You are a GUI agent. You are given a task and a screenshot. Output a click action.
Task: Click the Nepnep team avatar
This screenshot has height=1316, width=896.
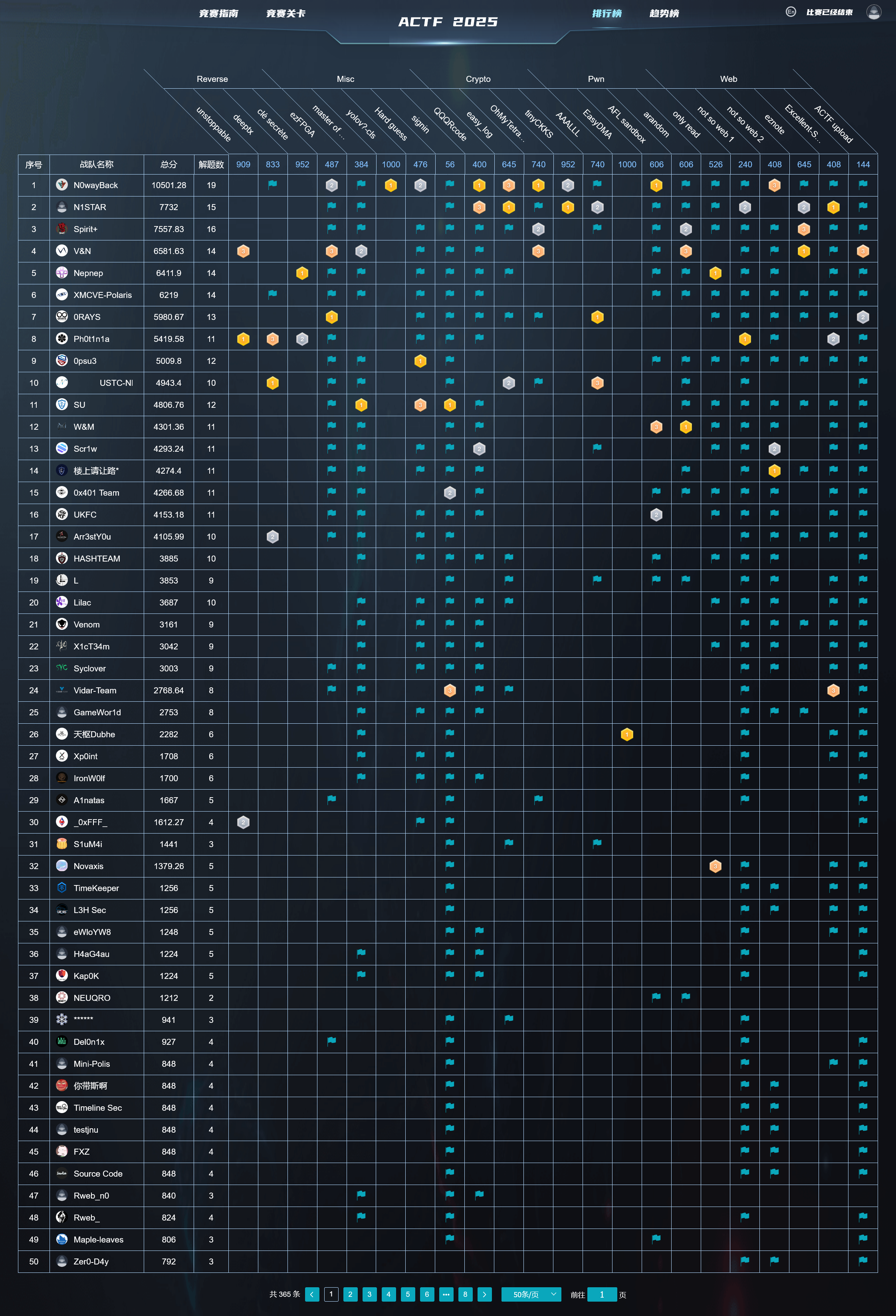[62, 272]
